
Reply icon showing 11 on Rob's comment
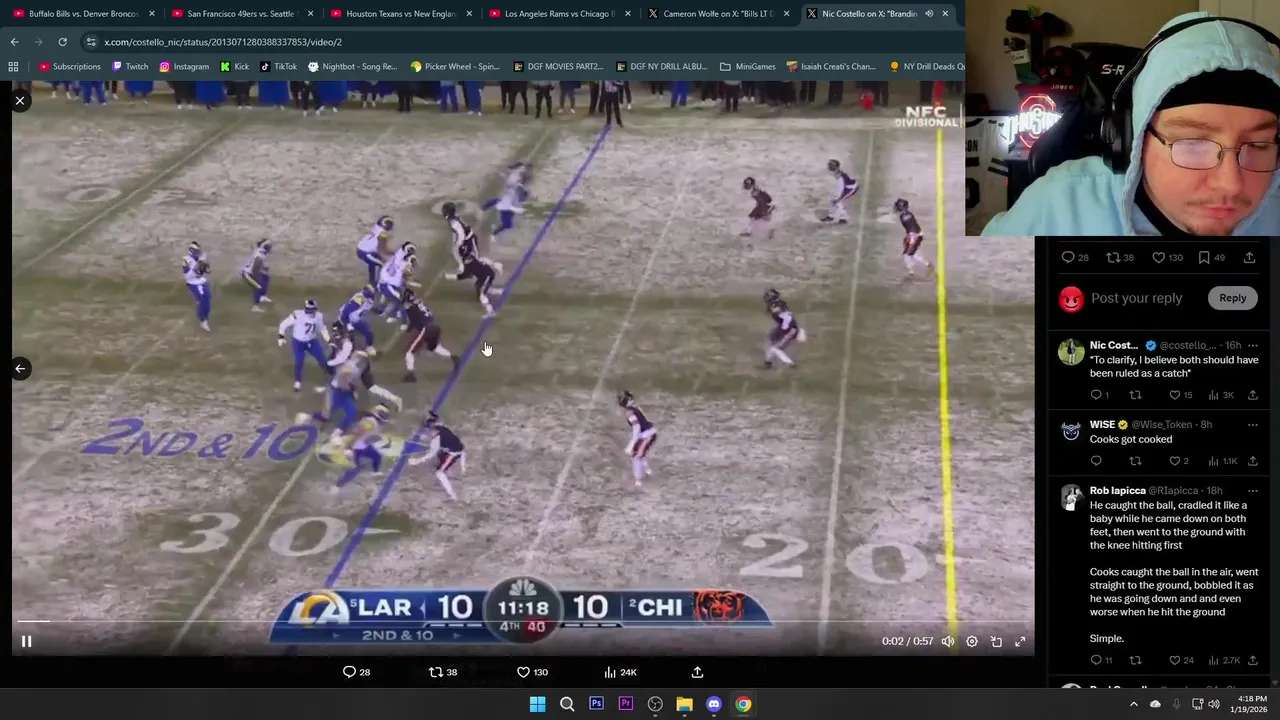(x=1101, y=661)
